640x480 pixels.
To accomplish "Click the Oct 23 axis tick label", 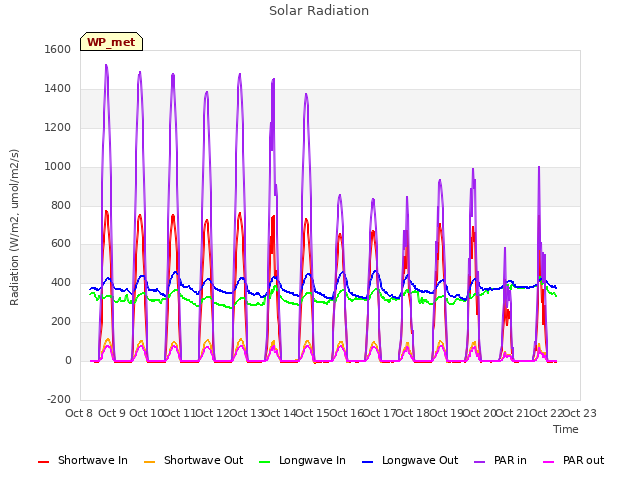I will click(x=580, y=413).
